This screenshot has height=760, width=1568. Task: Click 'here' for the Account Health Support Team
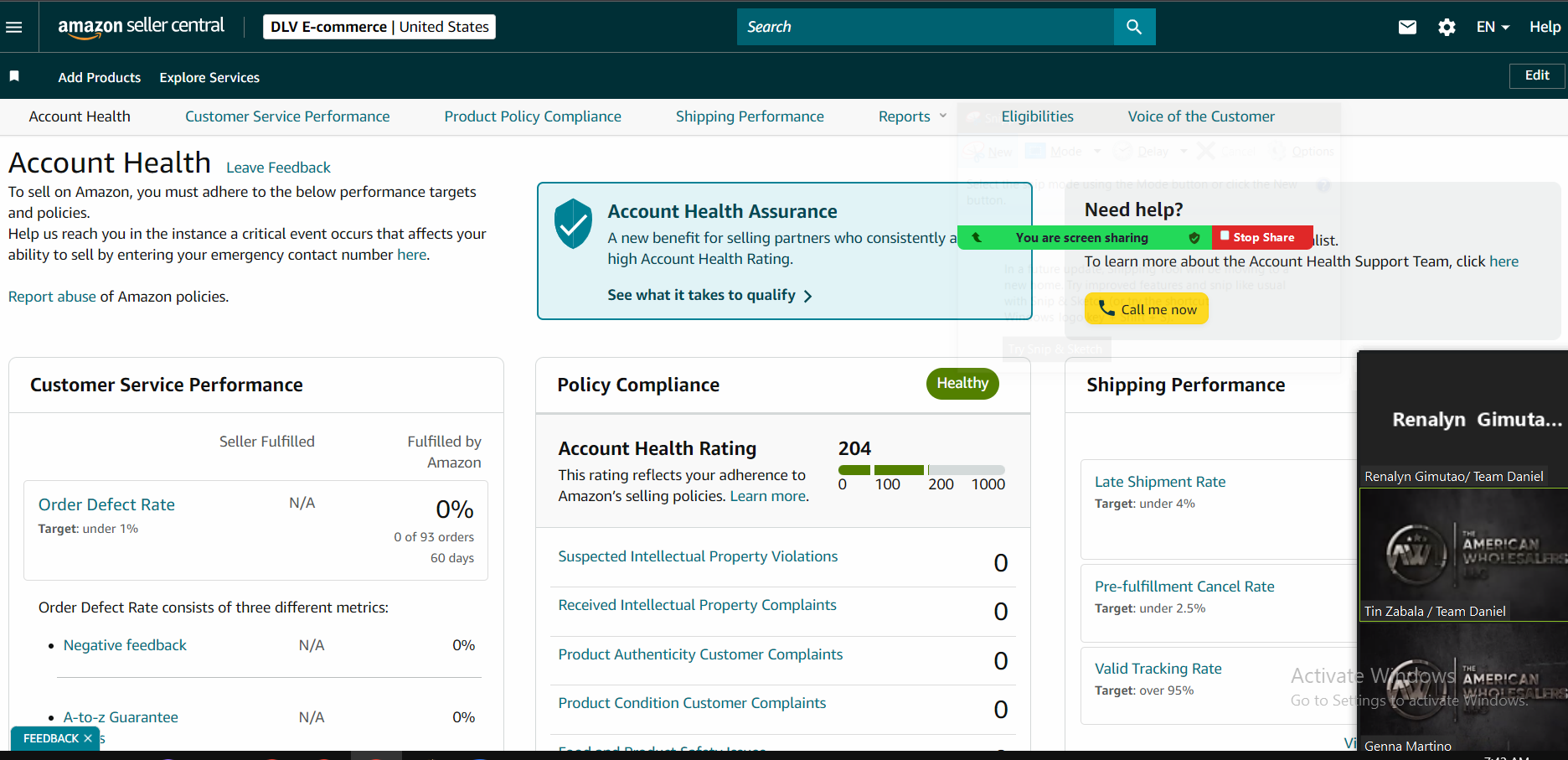coord(1504,261)
